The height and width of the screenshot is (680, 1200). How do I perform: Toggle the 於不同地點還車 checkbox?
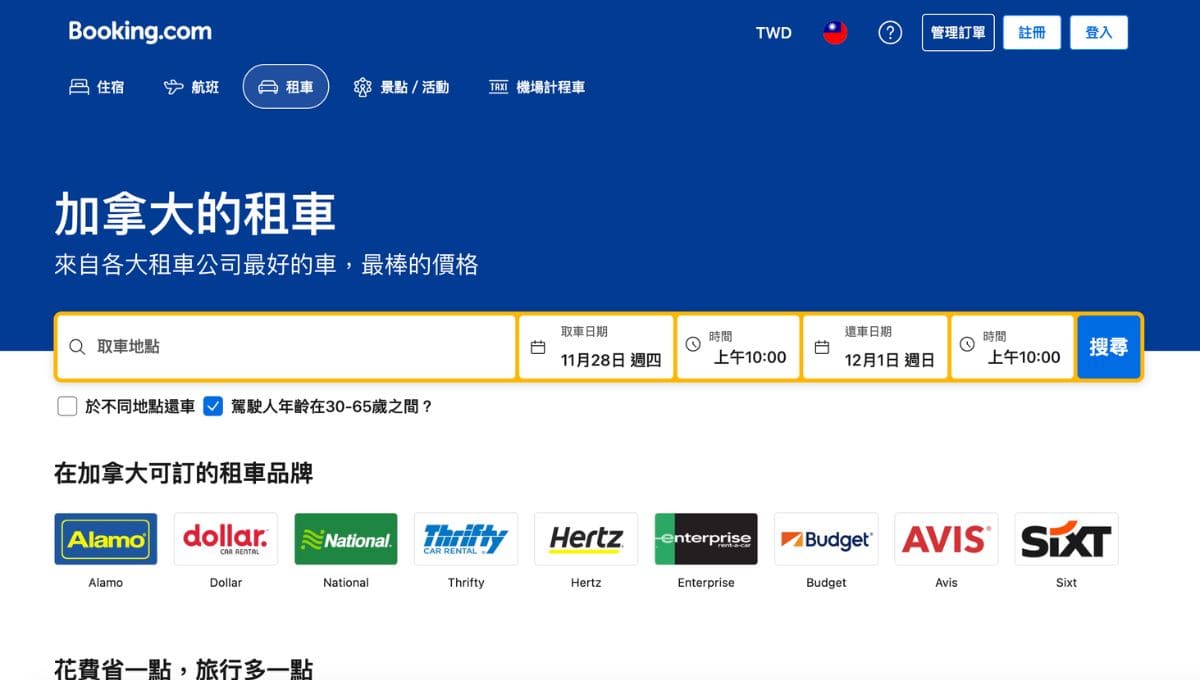[67, 406]
